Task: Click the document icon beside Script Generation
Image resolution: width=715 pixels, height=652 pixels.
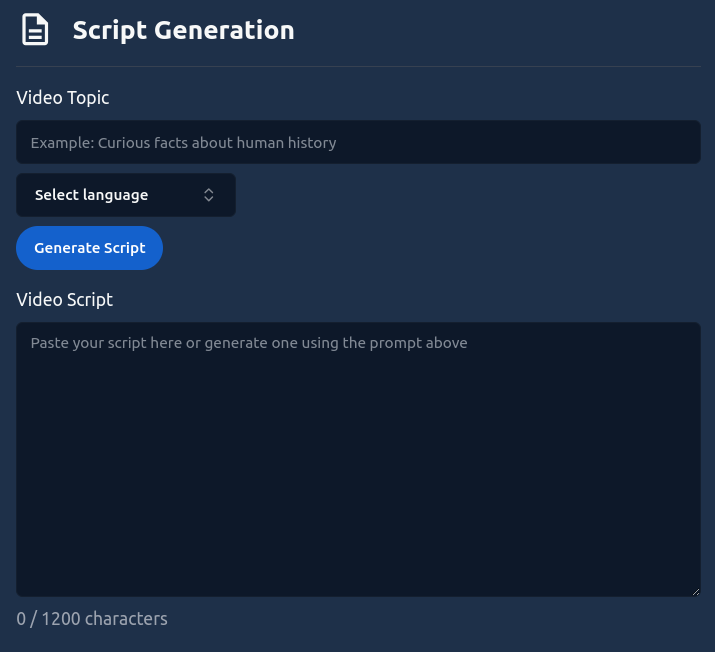Action: coord(36,30)
